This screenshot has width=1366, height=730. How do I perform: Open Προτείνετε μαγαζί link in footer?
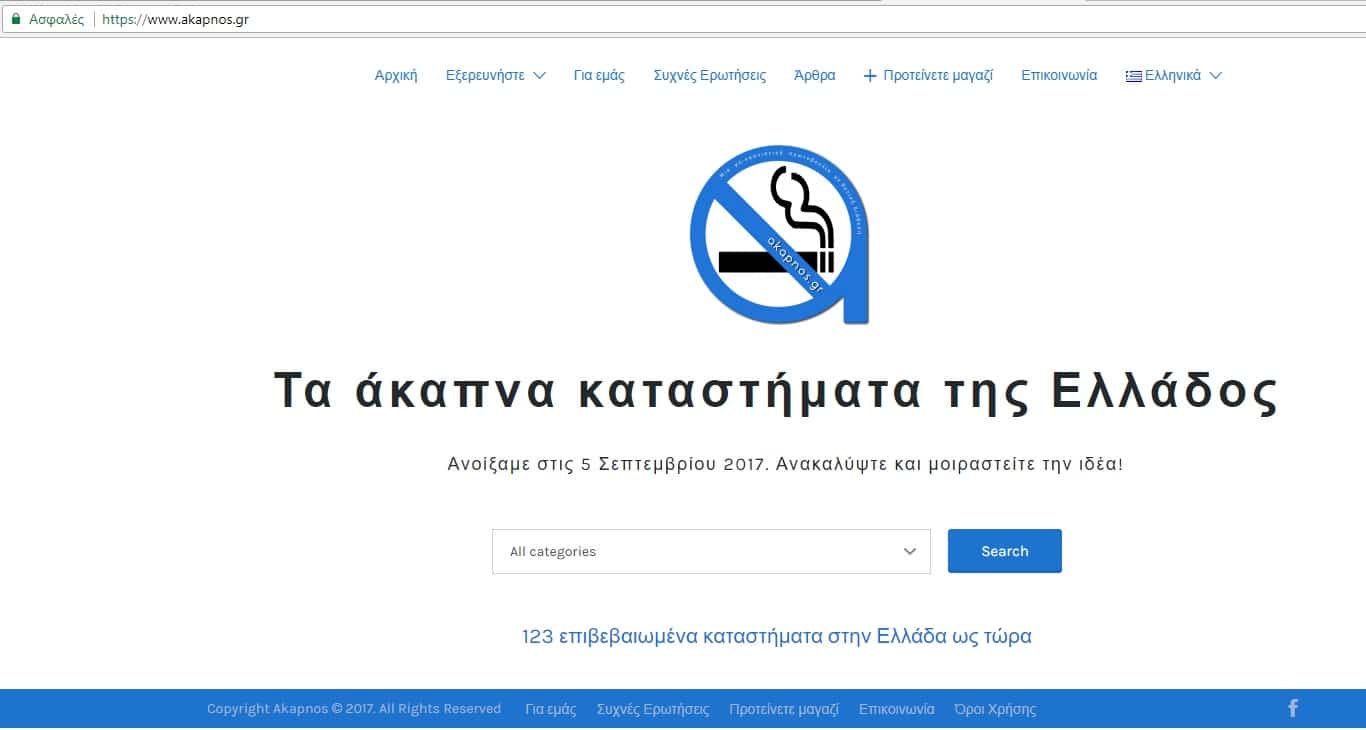point(784,709)
